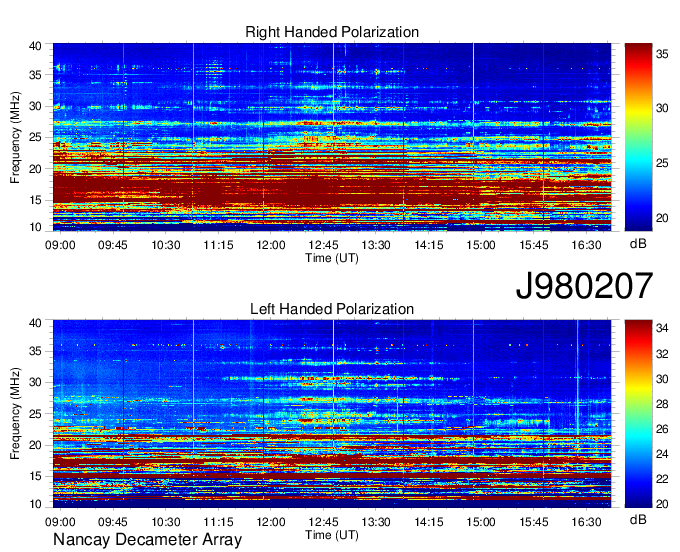
Task: Click "13:30" time tick of Right Handed plot
Action: [376, 245]
